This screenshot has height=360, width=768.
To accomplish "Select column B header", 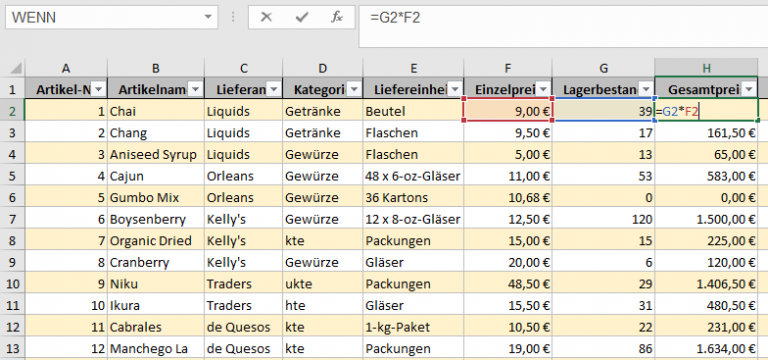I will pos(156,68).
